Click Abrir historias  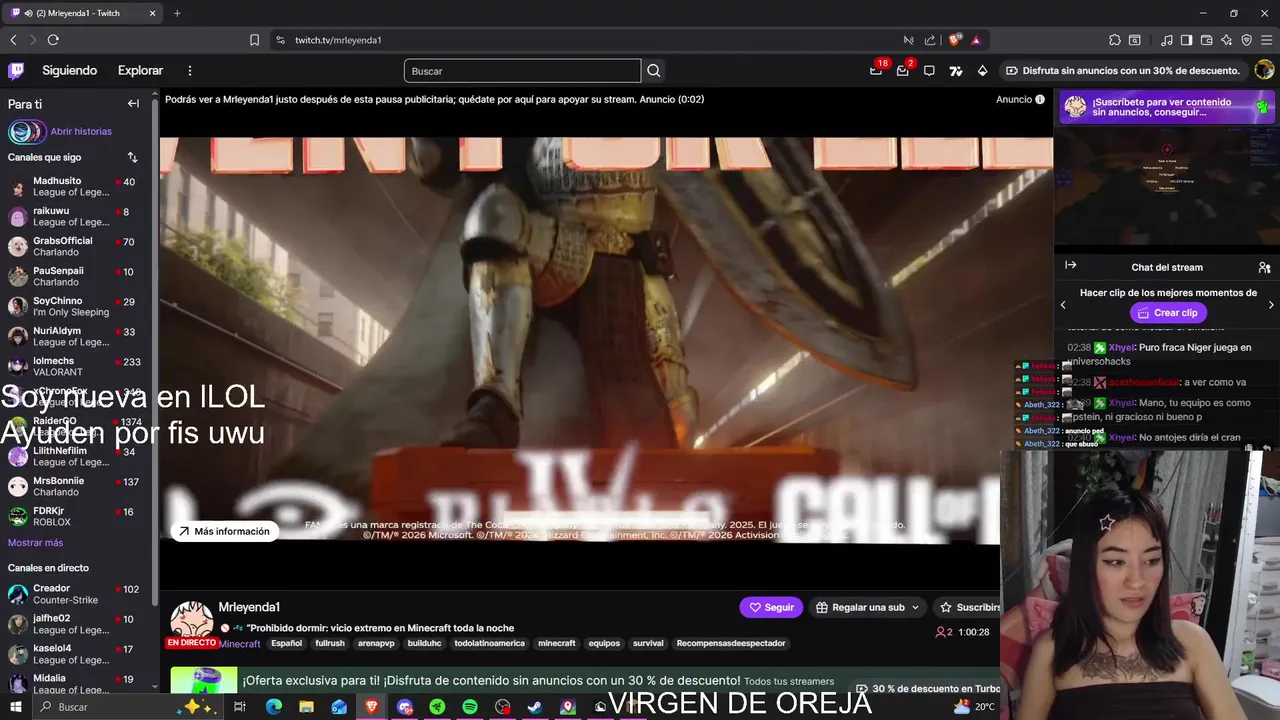click(81, 131)
